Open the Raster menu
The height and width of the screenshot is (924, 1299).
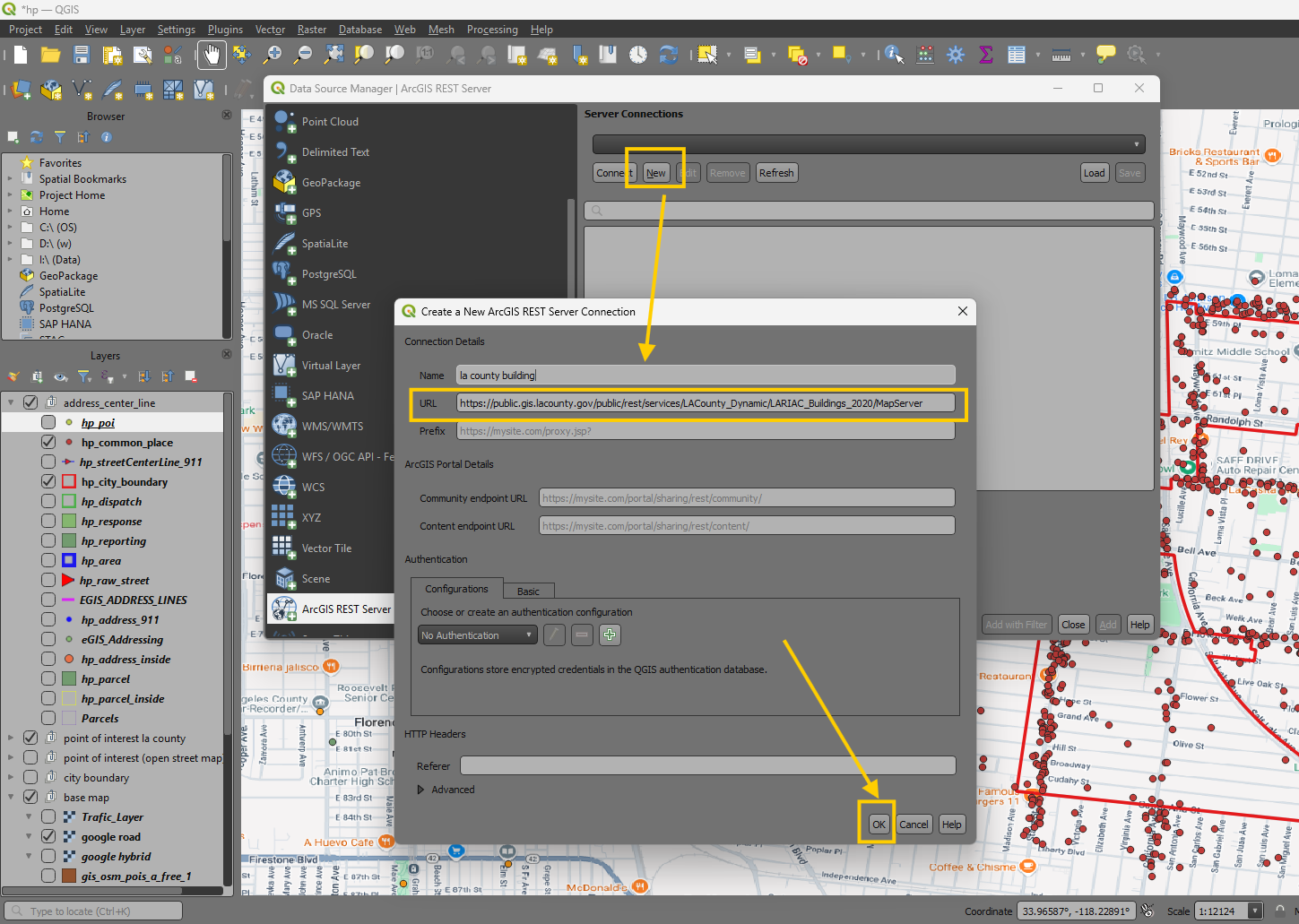click(312, 30)
